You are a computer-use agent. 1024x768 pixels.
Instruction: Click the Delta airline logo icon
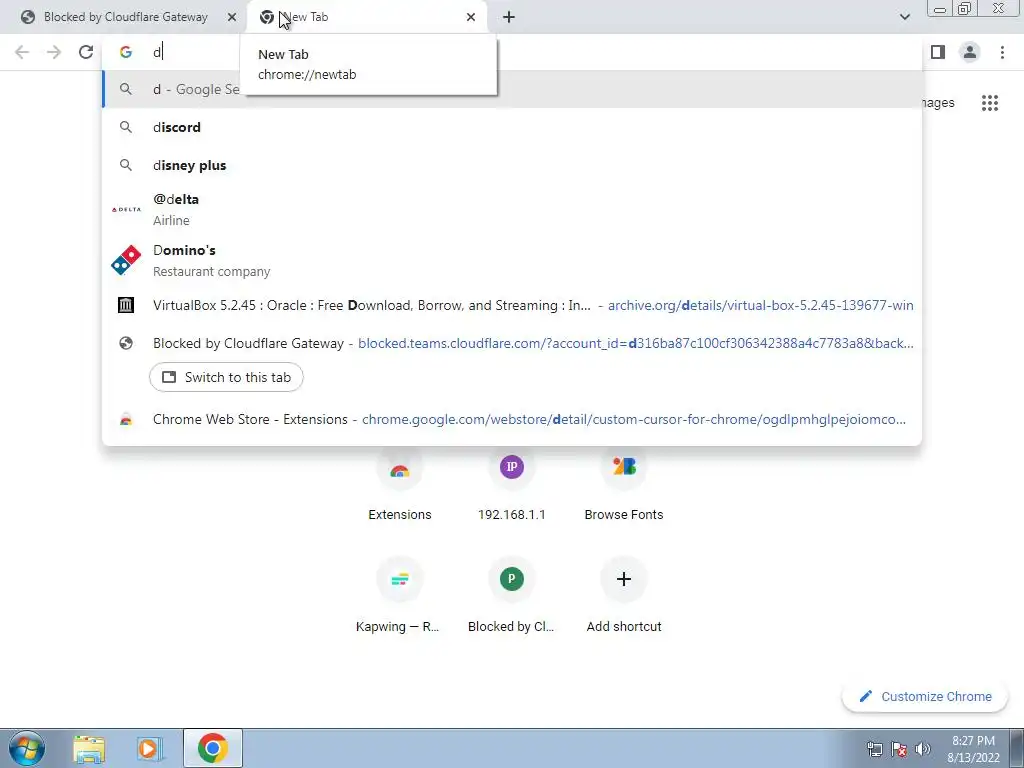[126, 210]
